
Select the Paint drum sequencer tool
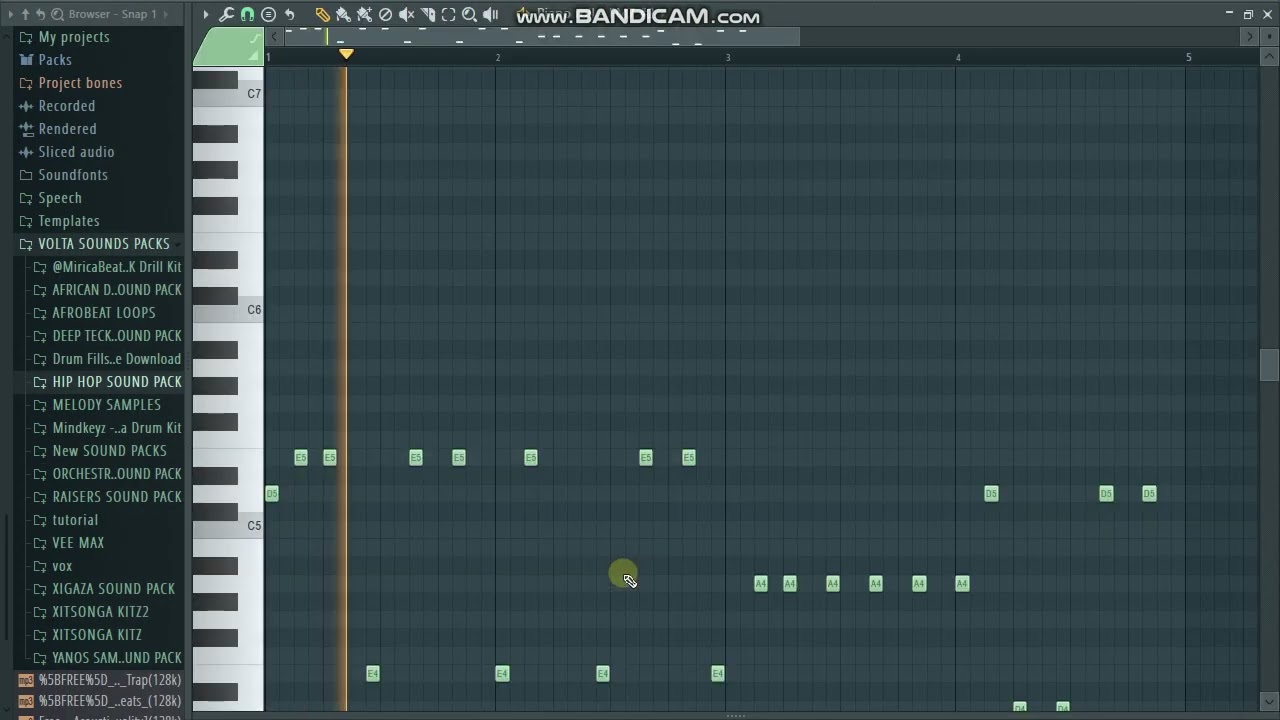(364, 15)
